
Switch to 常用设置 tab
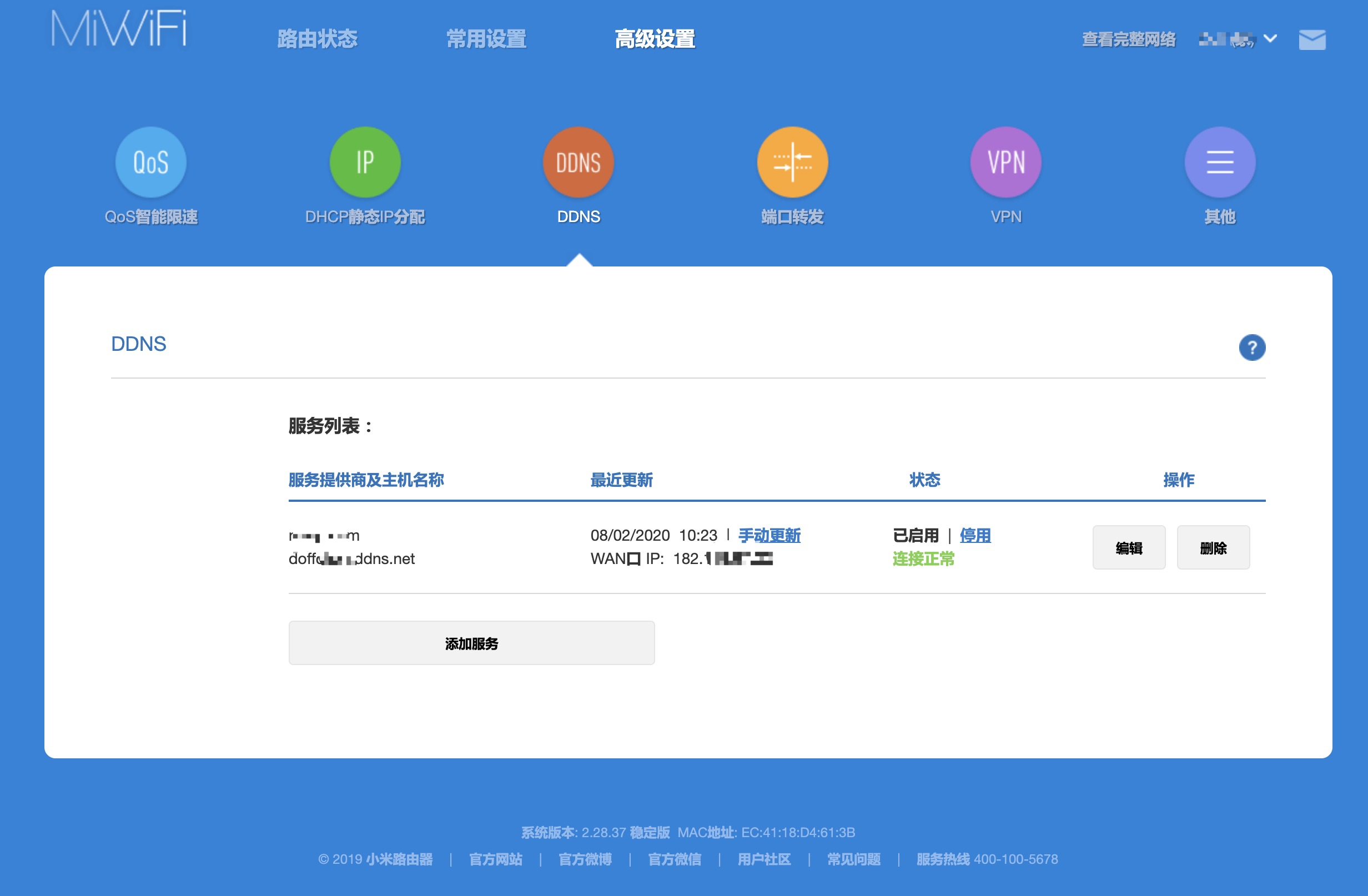click(486, 38)
